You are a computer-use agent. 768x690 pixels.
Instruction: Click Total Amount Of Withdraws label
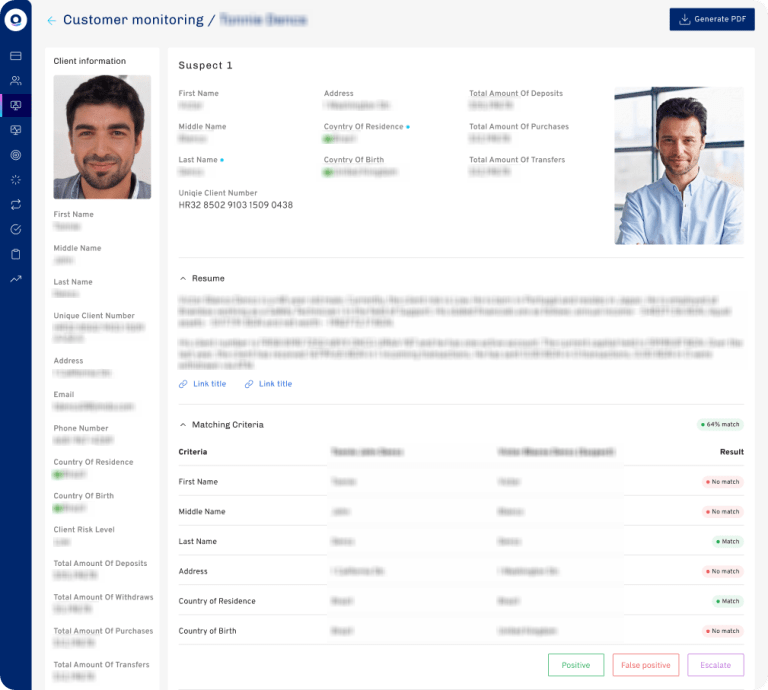pyautogui.click(x=103, y=597)
